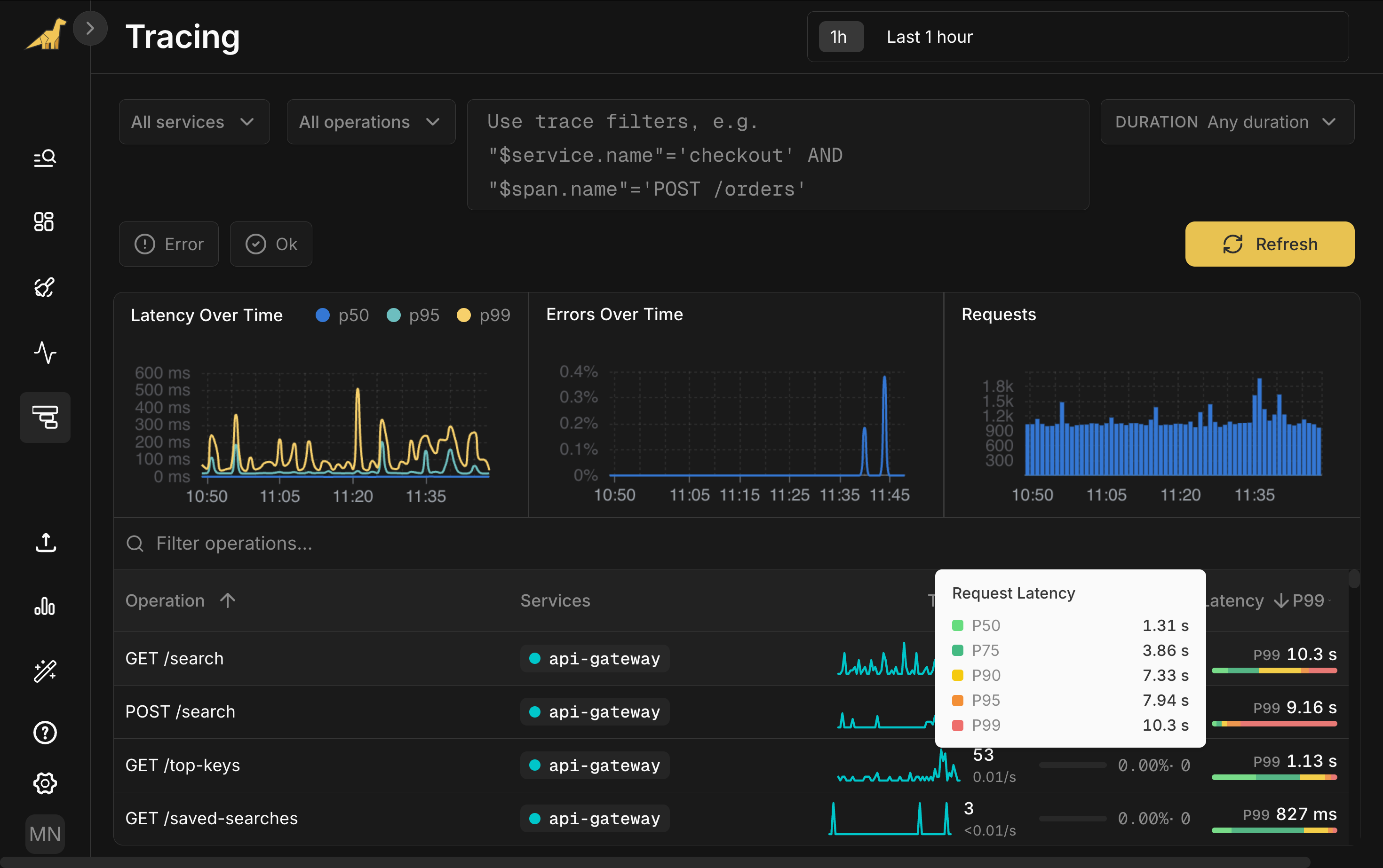This screenshot has width=1383, height=868.
Task: Expand the sidebar with the chevron button
Action: [x=90, y=28]
